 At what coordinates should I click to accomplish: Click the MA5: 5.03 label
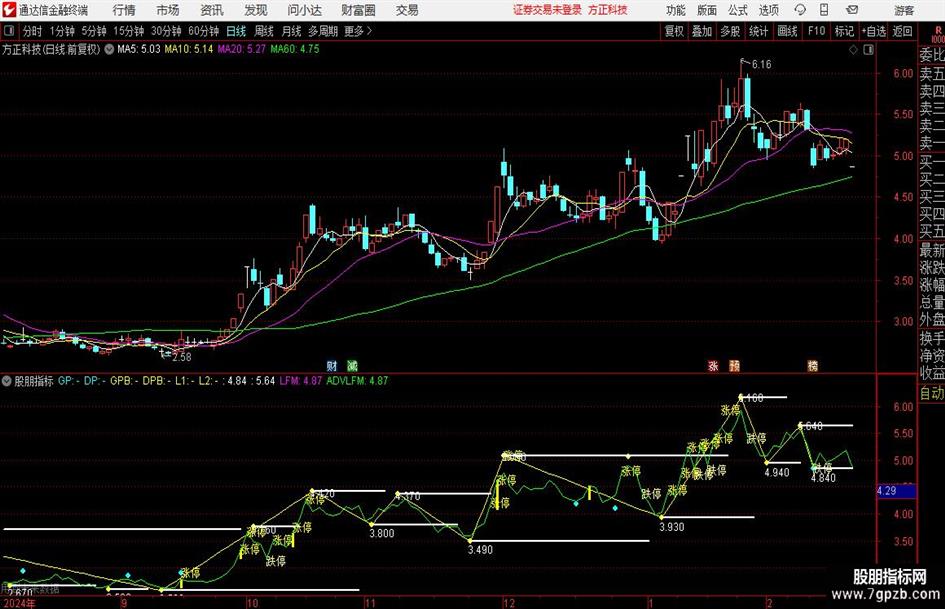click(x=139, y=49)
